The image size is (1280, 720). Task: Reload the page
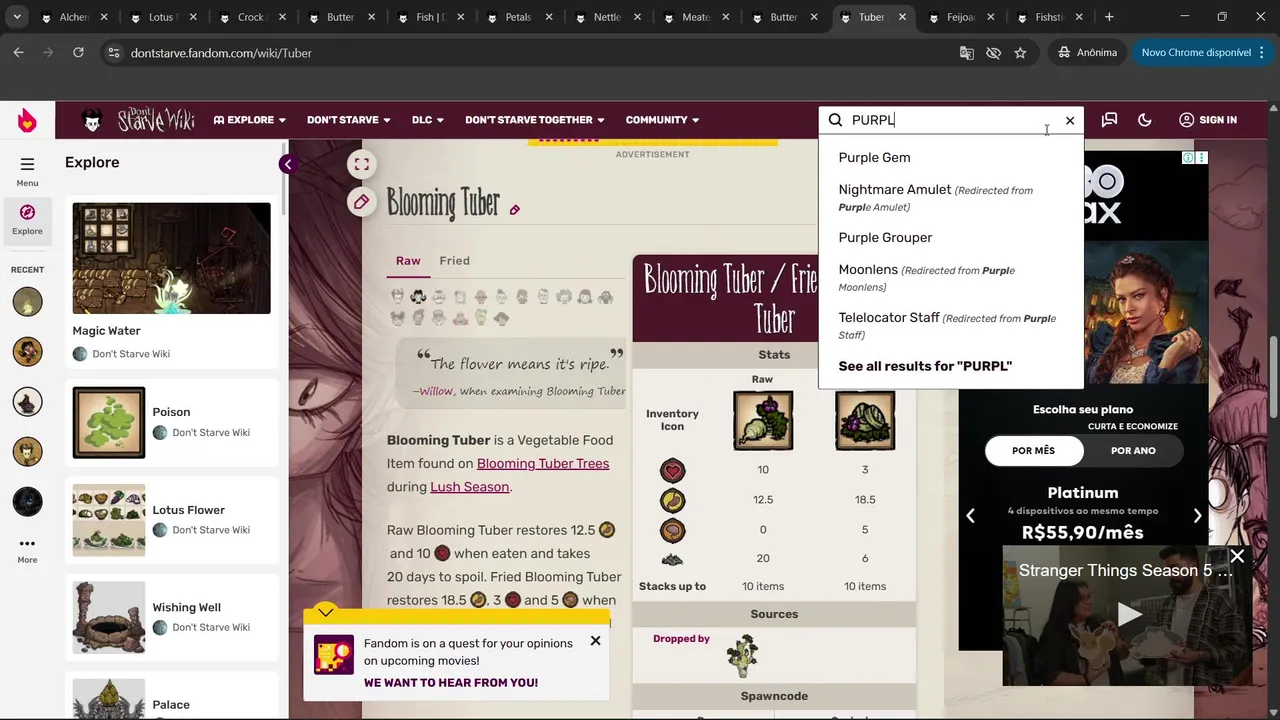click(78, 52)
